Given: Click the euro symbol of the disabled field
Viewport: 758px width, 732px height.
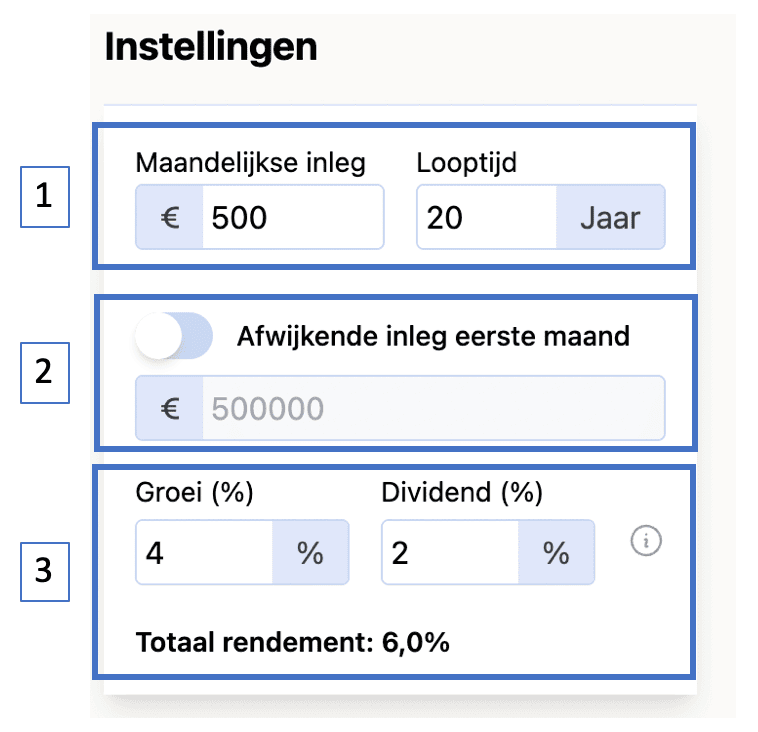Looking at the screenshot, I should tap(170, 408).
